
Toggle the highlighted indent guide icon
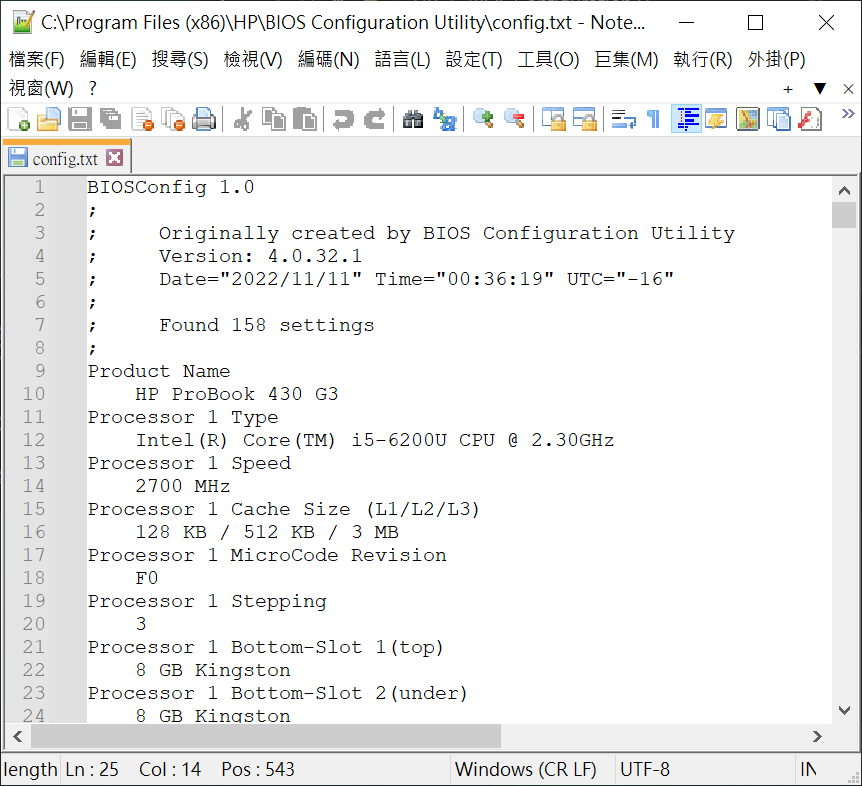click(686, 119)
